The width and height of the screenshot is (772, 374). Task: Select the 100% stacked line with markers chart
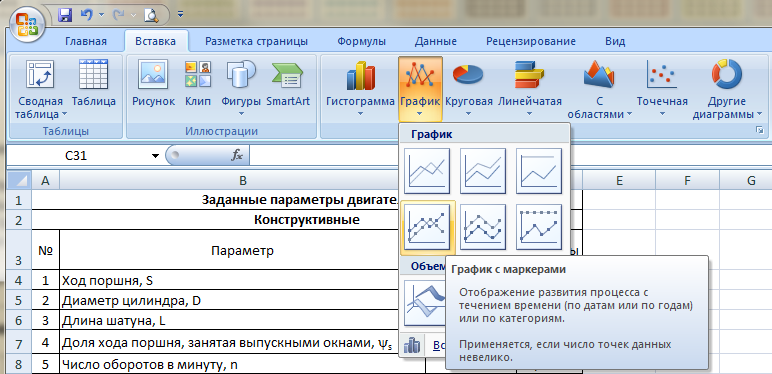pyautogui.click(x=539, y=227)
